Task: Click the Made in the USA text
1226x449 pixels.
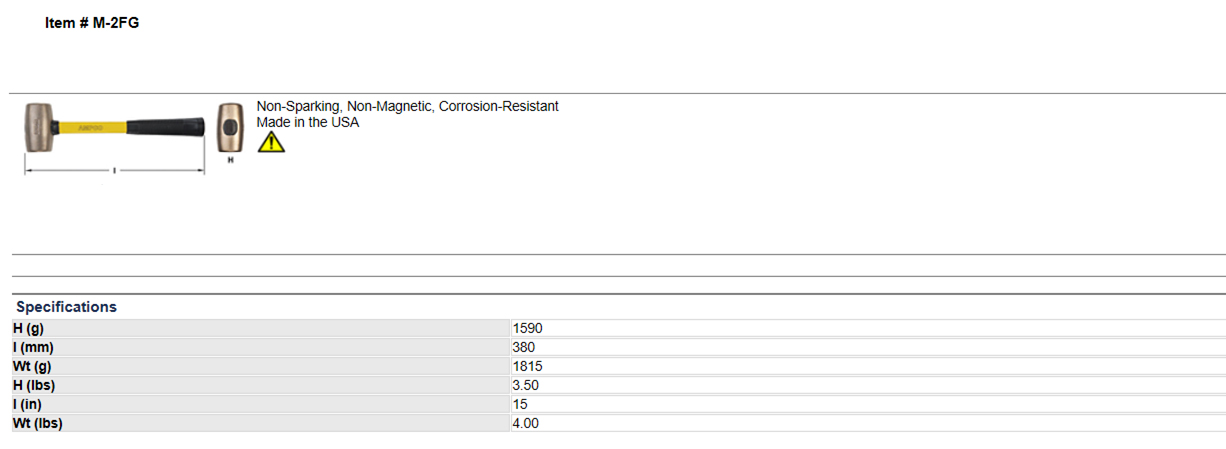Action: tap(307, 122)
